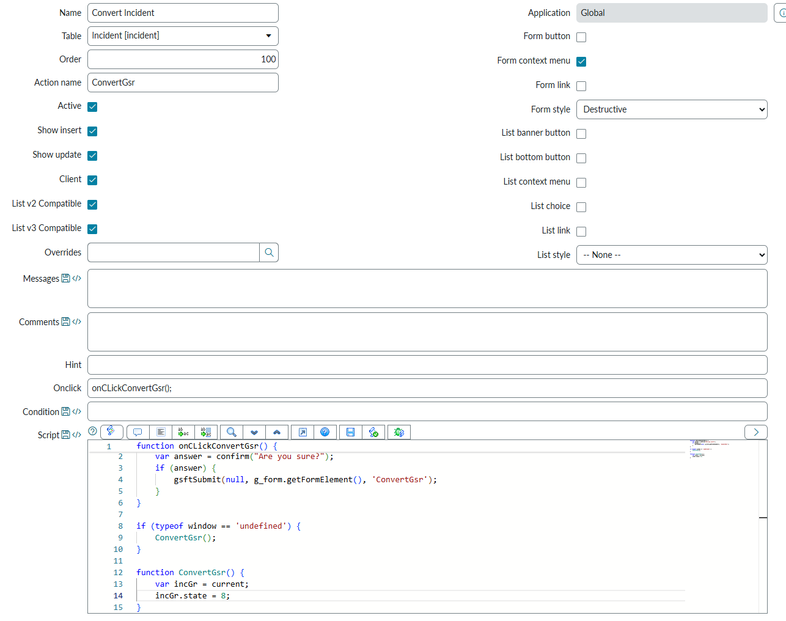The image size is (786, 621).
Task: Click the Name field containing Convert Incident
Action: click(x=183, y=13)
